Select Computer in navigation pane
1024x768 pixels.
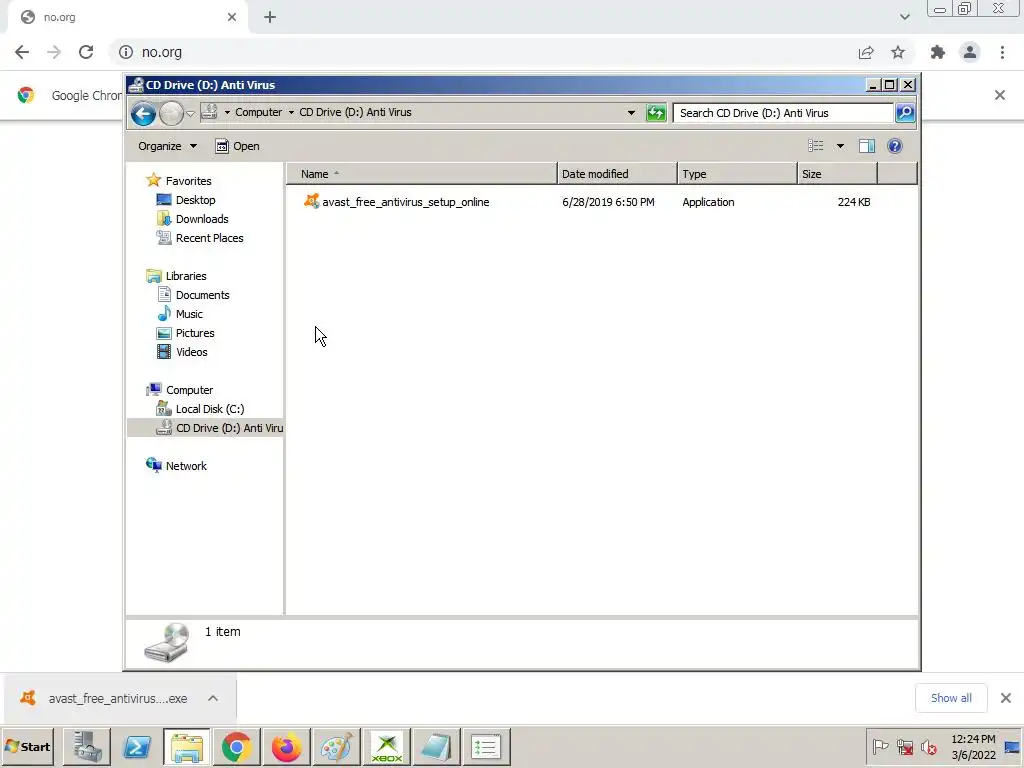(x=189, y=390)
